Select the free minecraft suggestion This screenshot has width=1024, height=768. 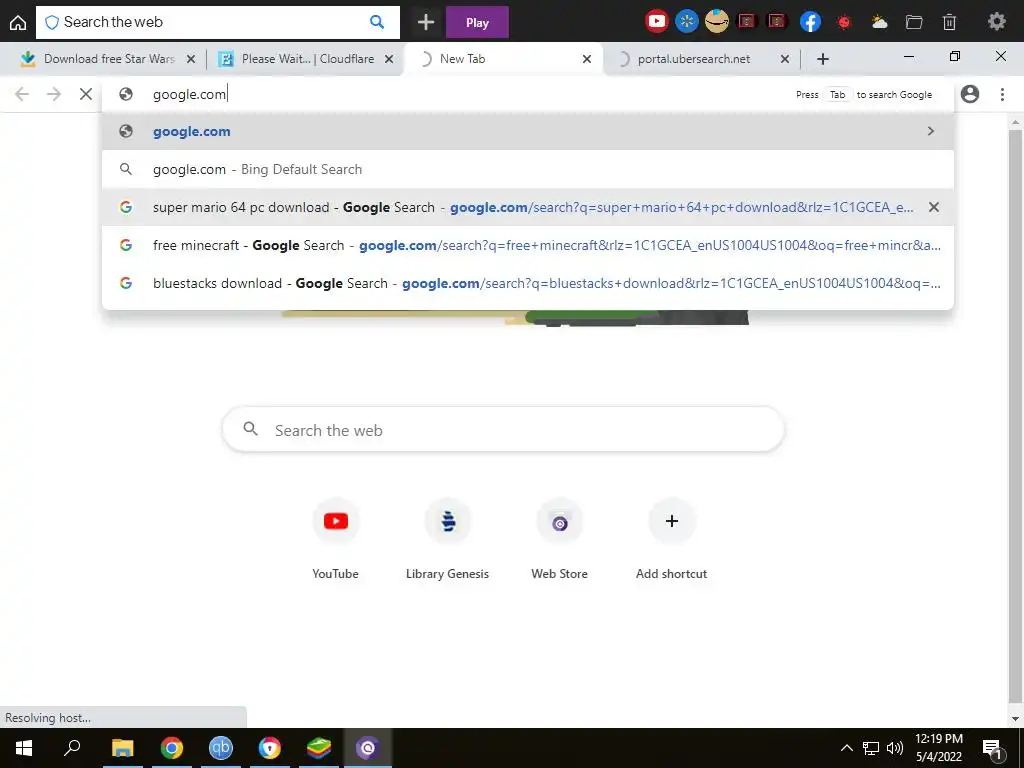tap(528, 245)
